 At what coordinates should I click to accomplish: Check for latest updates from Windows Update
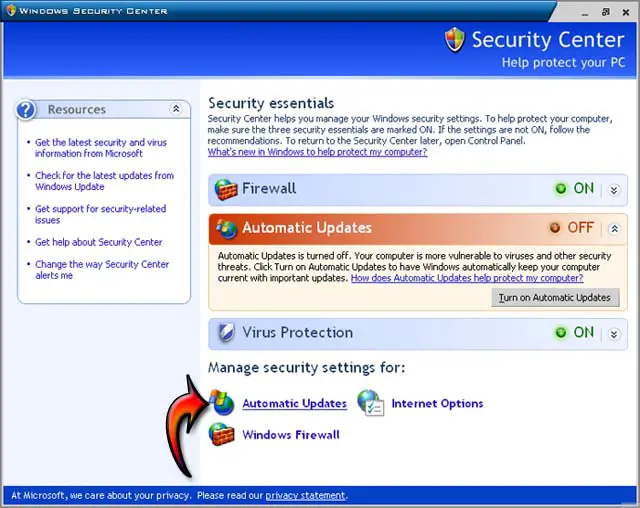pos(104,181)
